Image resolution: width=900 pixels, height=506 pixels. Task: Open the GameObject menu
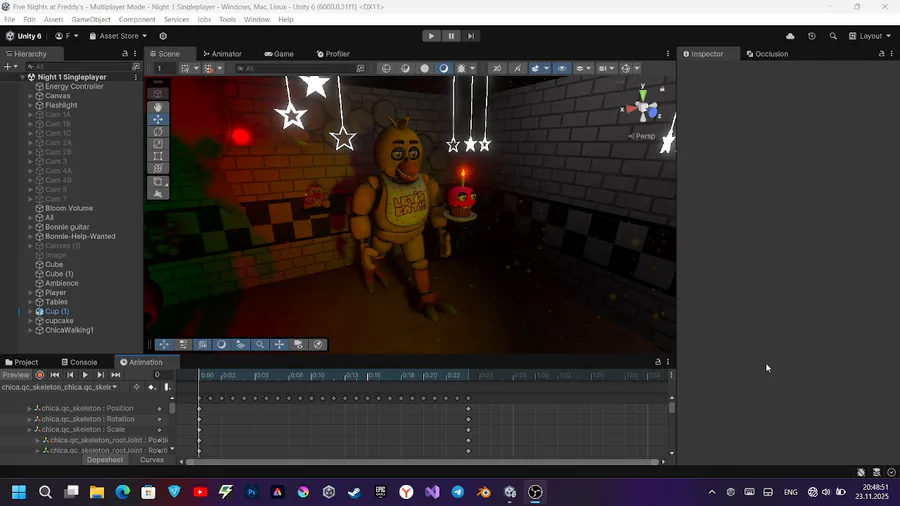[x=91, y=20]
